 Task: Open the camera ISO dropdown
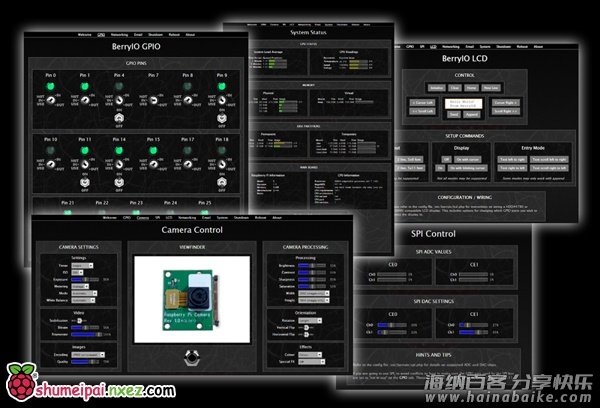click(77, 272)
